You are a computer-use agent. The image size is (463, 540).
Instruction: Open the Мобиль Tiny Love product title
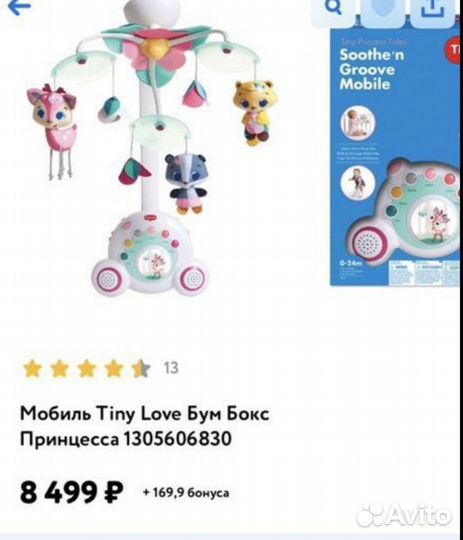[145, 426]
